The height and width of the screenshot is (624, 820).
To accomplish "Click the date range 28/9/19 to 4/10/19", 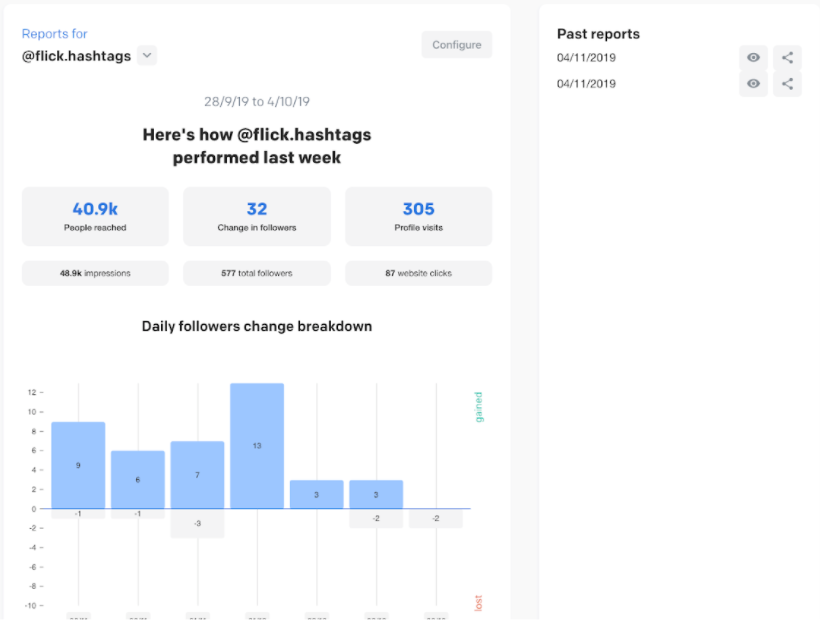I will click(257, 100).
